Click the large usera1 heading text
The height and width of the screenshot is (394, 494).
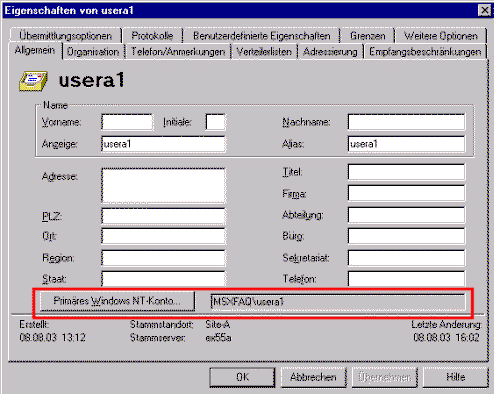click(92, 81)
